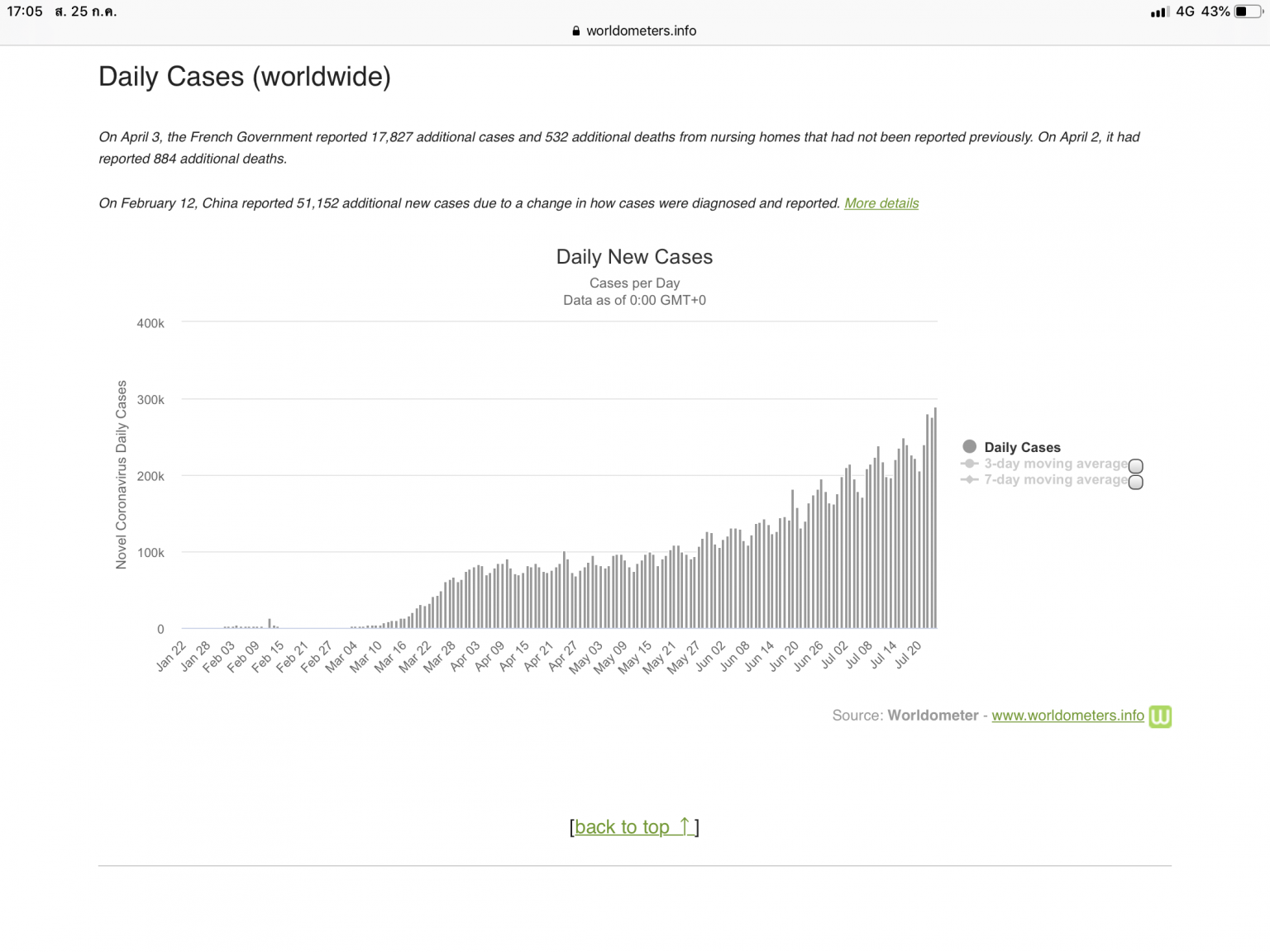Tap the padlock icon in the address bar
This screenshot has width=1270, height=952.
(x=576, y=31)
